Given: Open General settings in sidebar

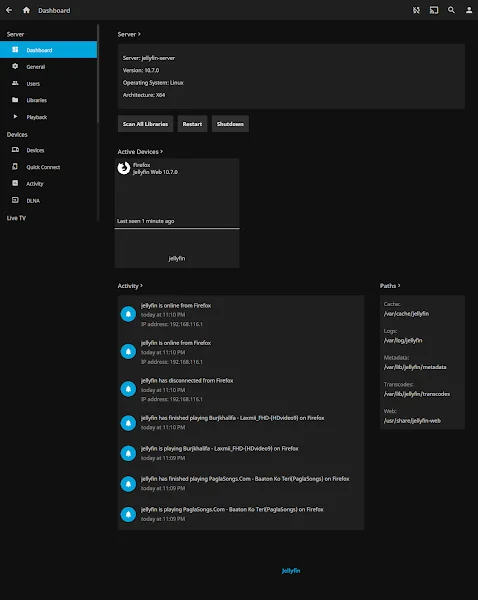Looking at the screenshot, I should pos(48,67).
